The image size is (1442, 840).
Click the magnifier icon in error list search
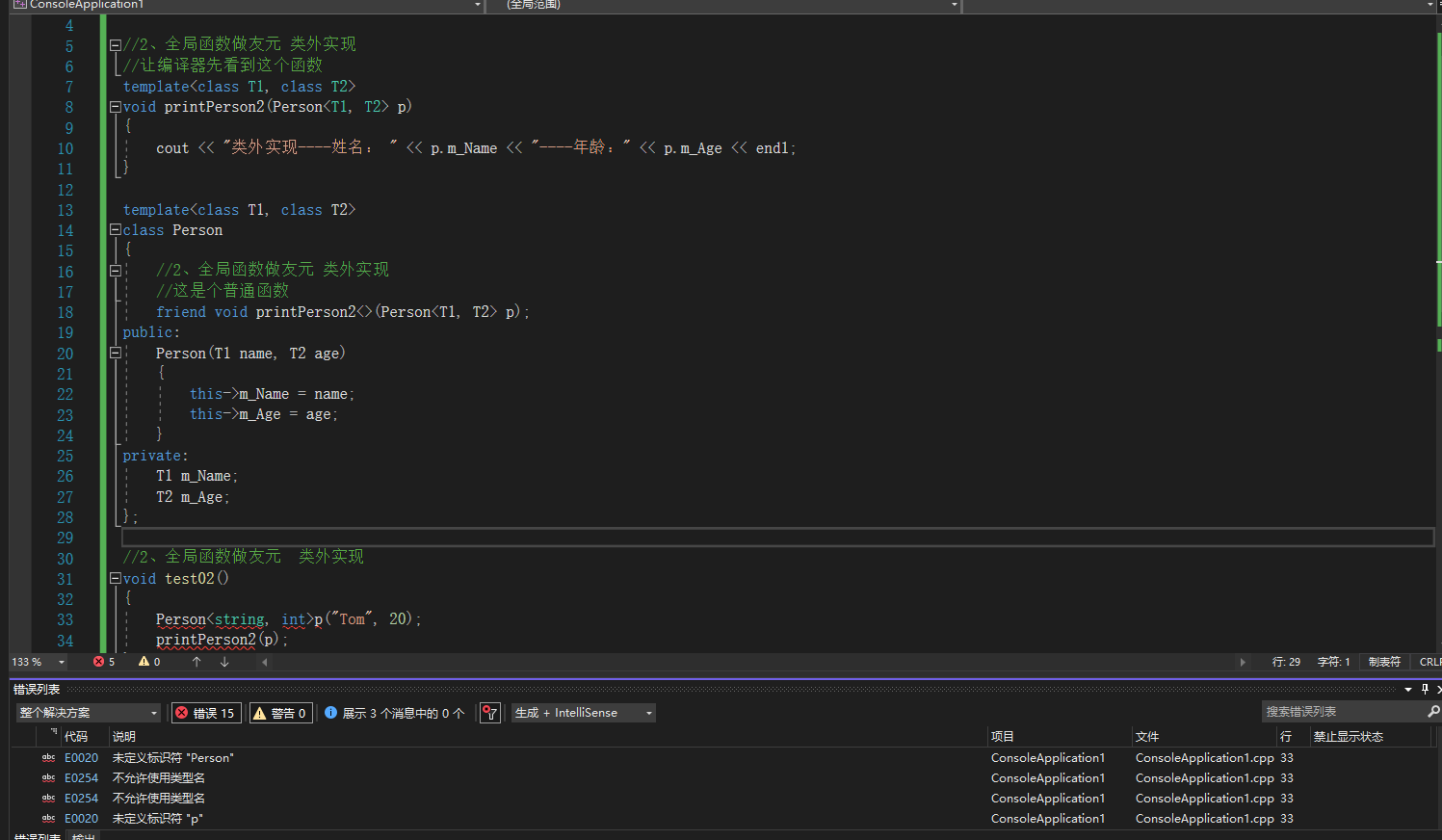click(1433, 712)
